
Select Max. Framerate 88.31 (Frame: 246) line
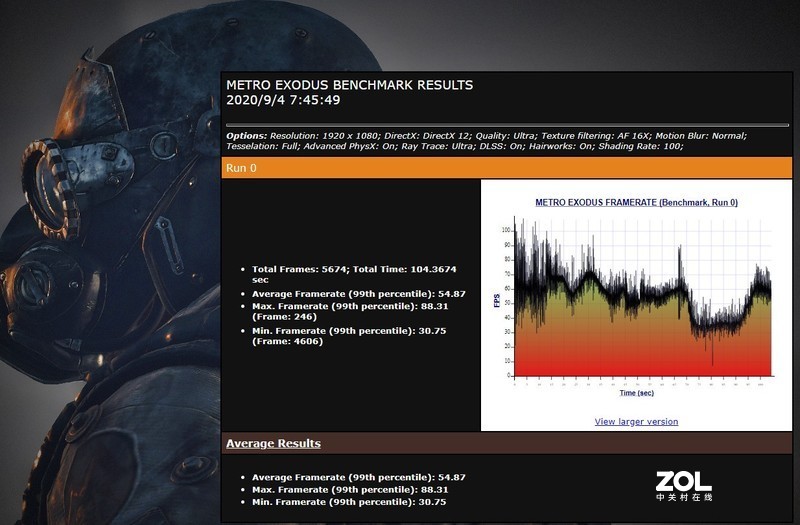coord(350,311)
